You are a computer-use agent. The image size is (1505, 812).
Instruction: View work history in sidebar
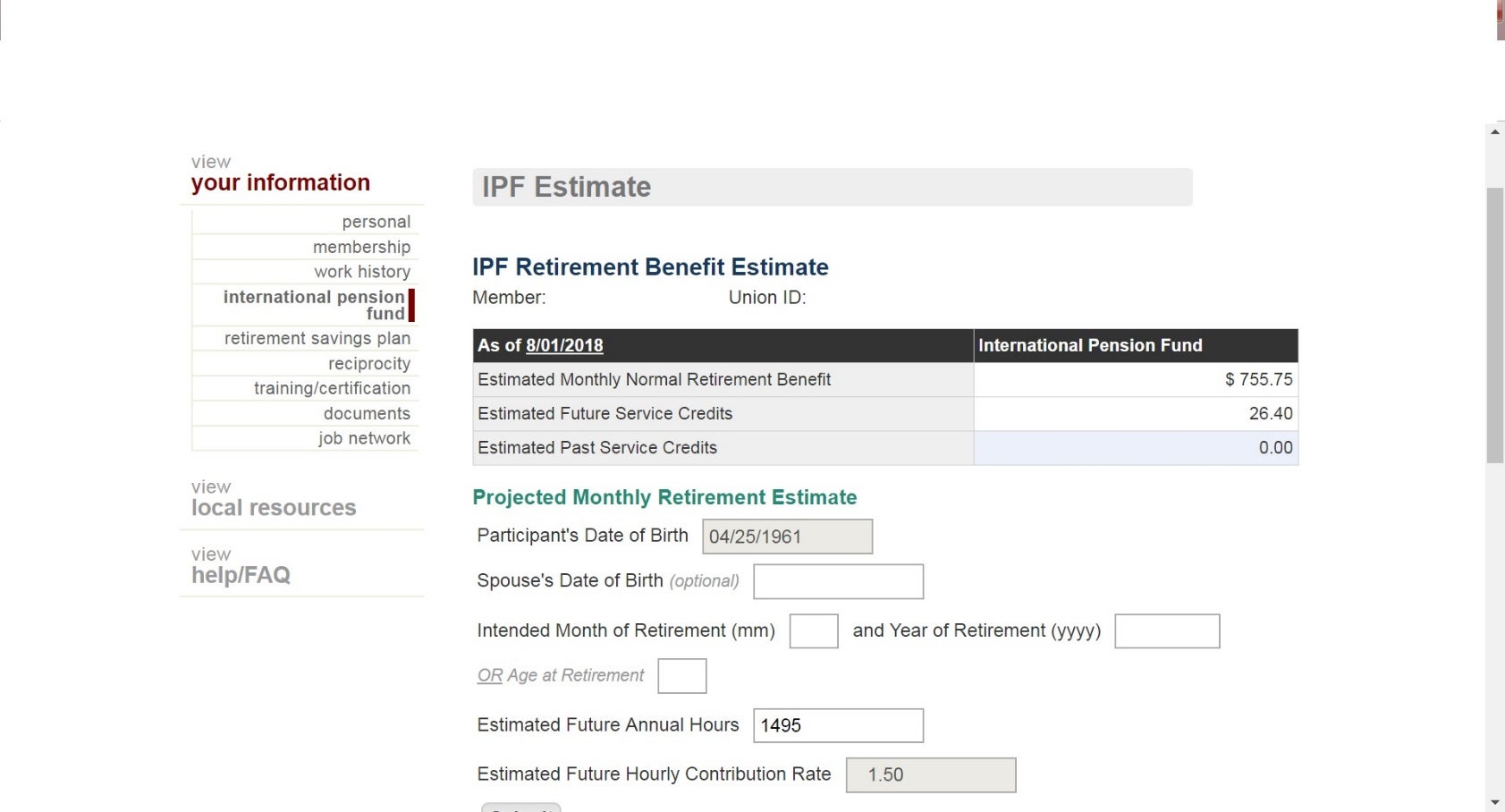pos(362,272)
